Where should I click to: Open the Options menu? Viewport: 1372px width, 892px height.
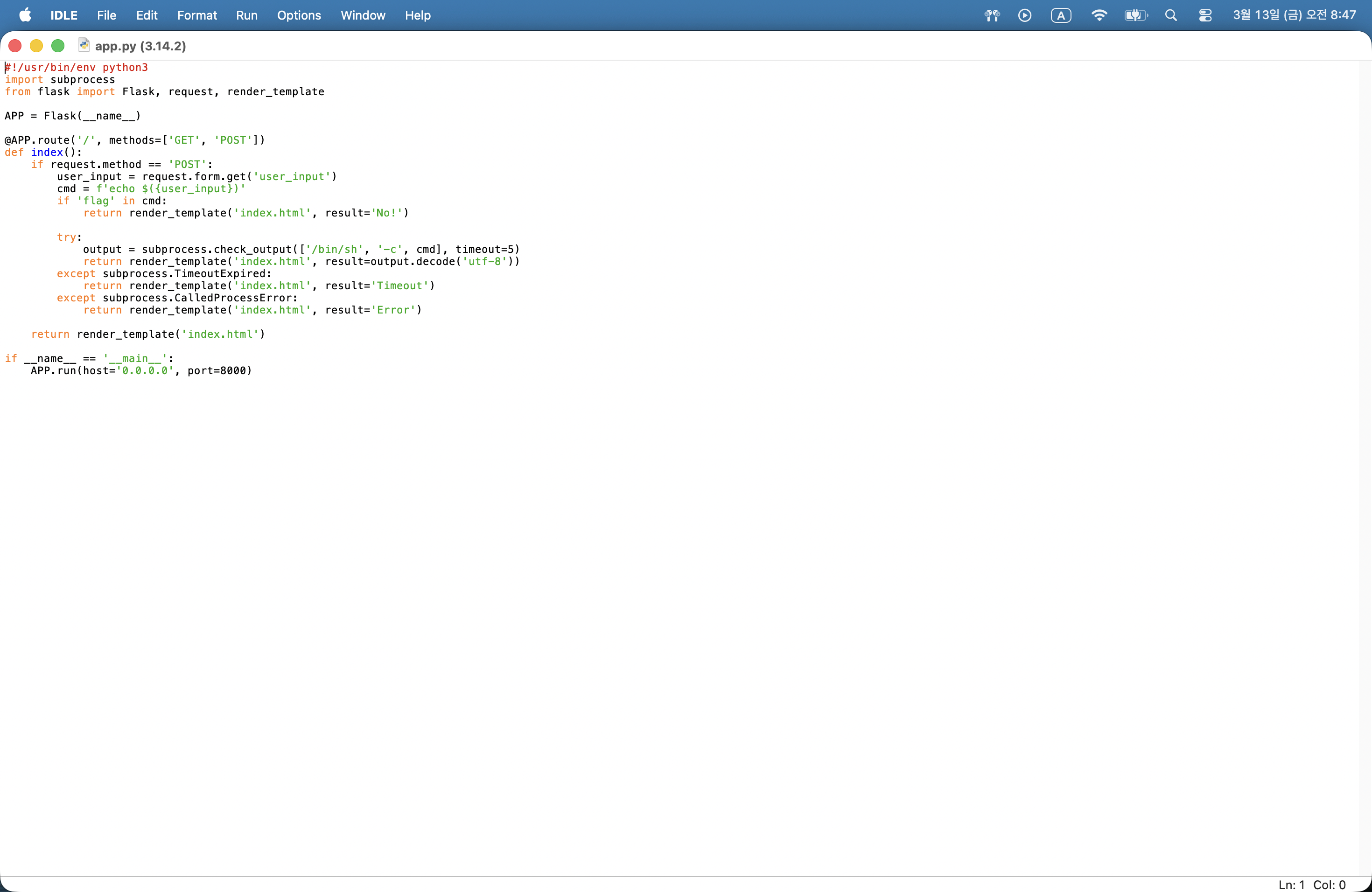point(299,15)
